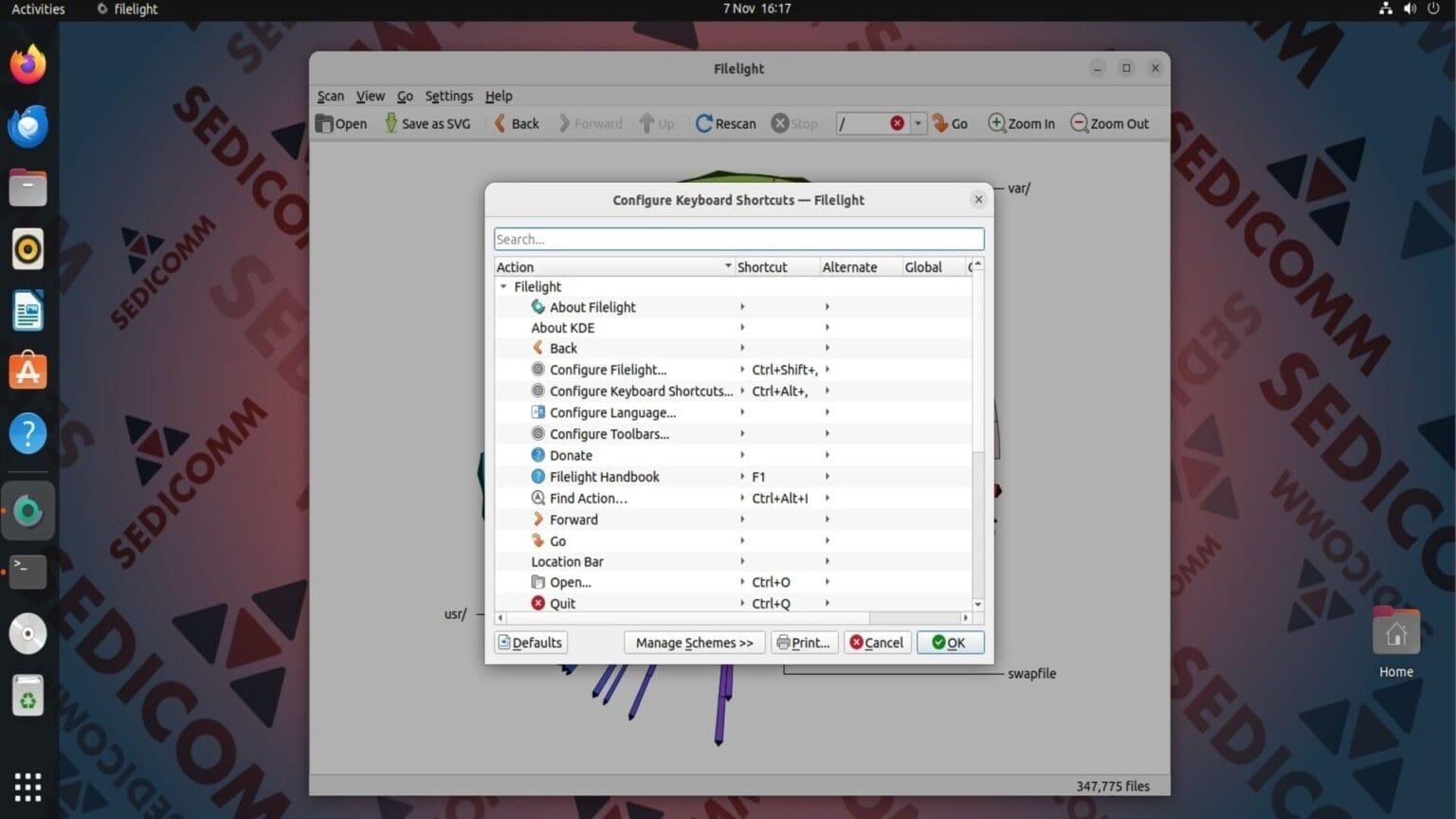Click the Shortcut column header

click(777, 267)
